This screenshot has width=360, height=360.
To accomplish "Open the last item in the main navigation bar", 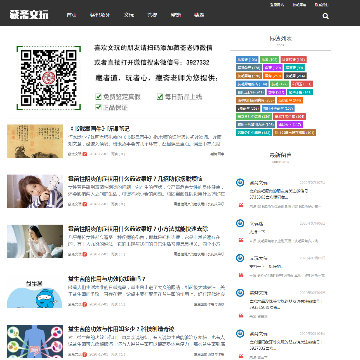I will pos(199,15).
